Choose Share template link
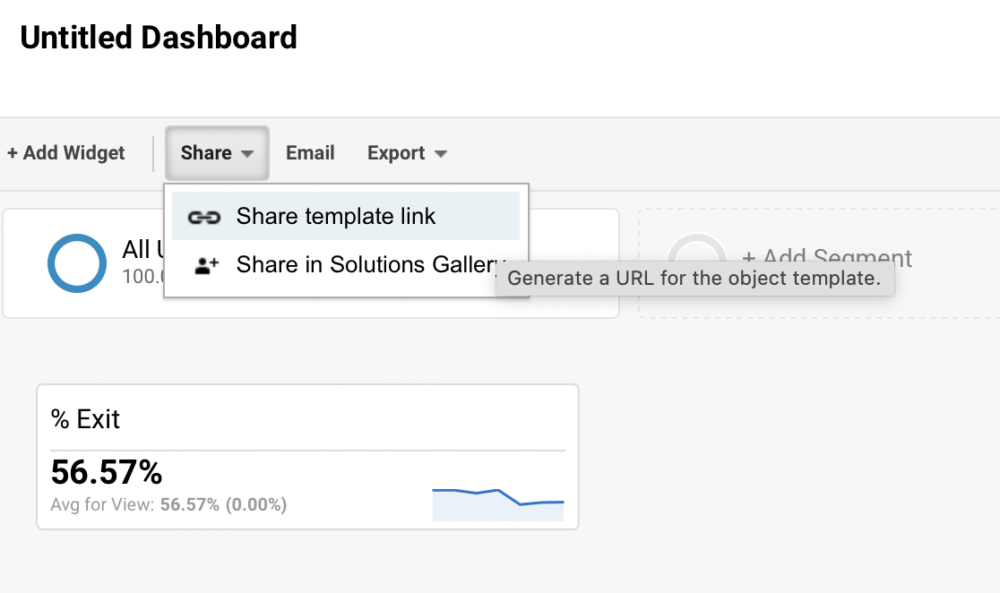1000x593 pixels. [x=336, y=216]
